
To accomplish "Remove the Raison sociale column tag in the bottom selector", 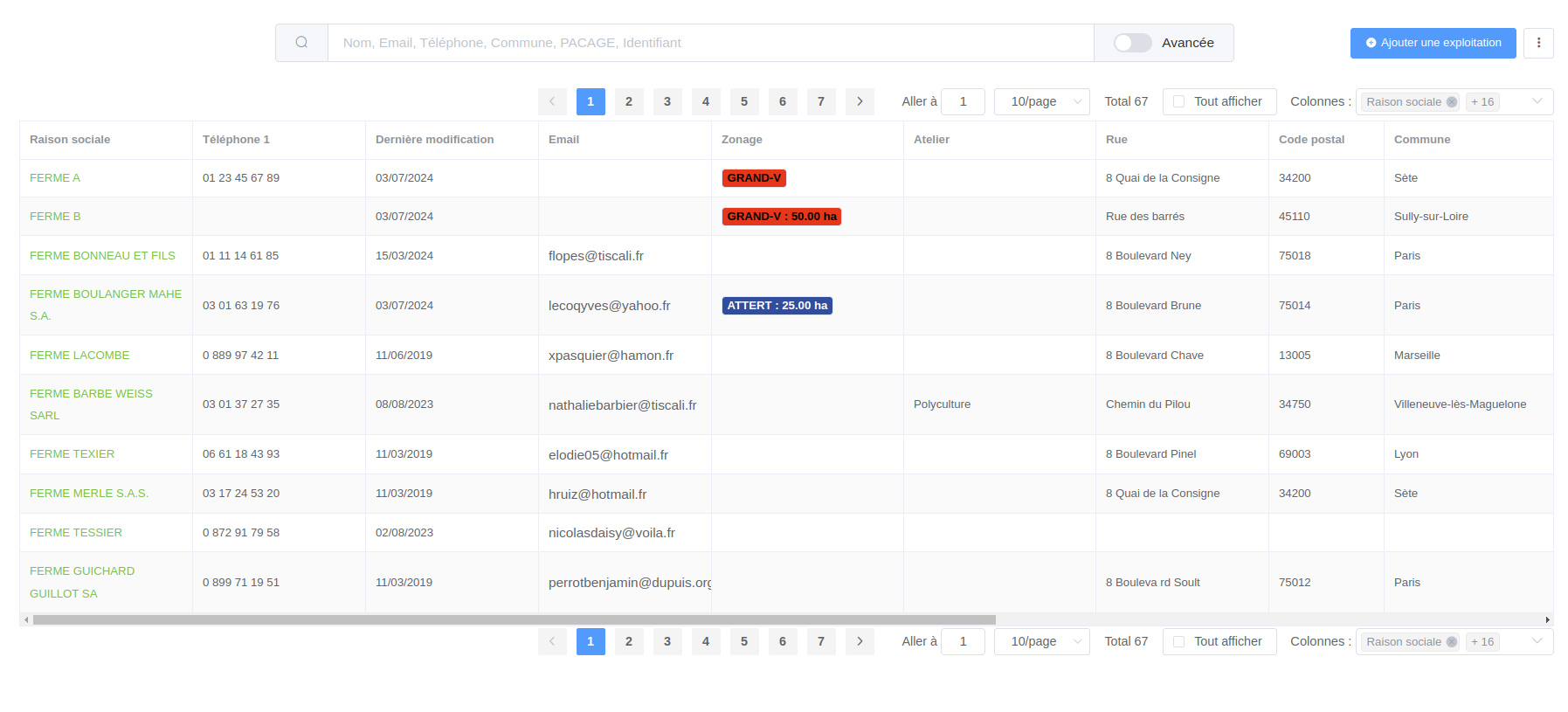I will pyautogui.click(x=1452, y=642).
